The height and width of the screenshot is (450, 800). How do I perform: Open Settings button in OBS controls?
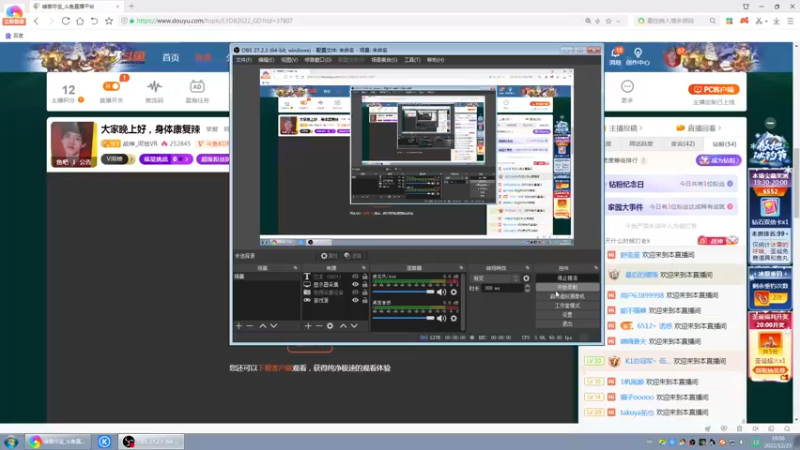567,315
